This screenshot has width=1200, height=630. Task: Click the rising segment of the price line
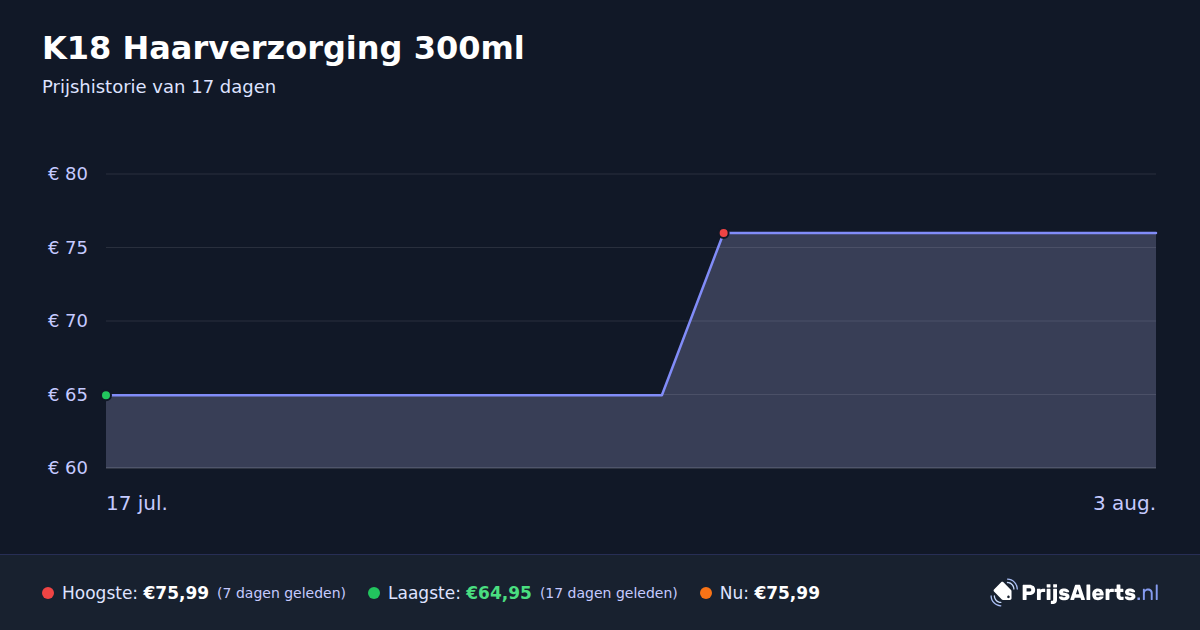(x=692, y=314)
